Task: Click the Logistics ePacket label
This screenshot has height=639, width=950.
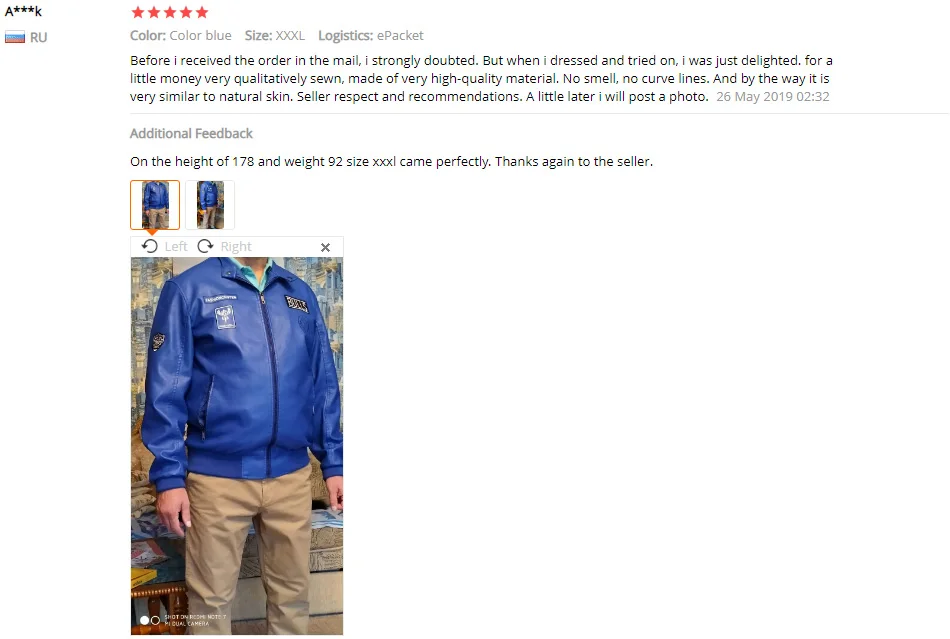Action: 371,36
